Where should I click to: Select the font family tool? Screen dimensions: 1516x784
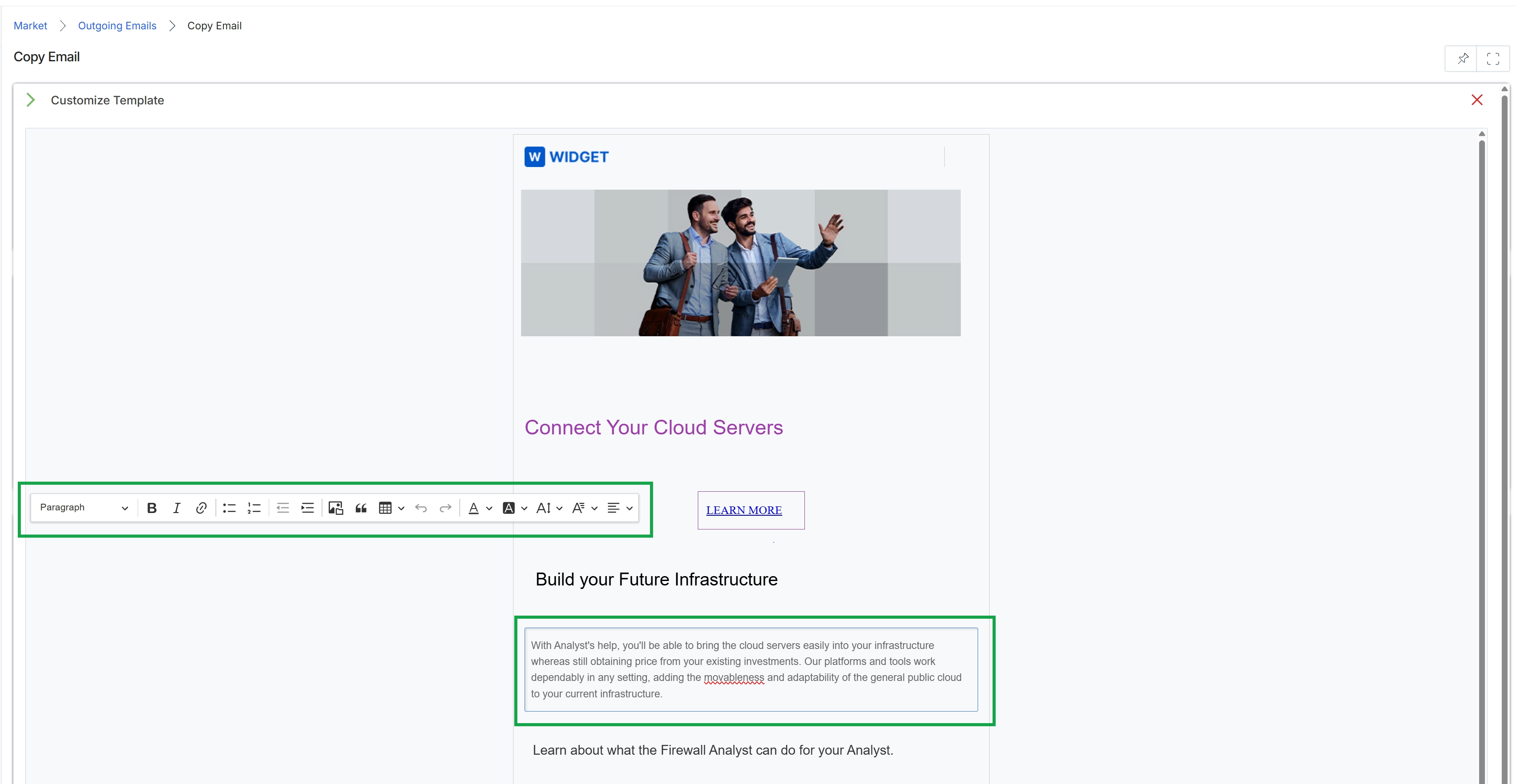point(578,508)
